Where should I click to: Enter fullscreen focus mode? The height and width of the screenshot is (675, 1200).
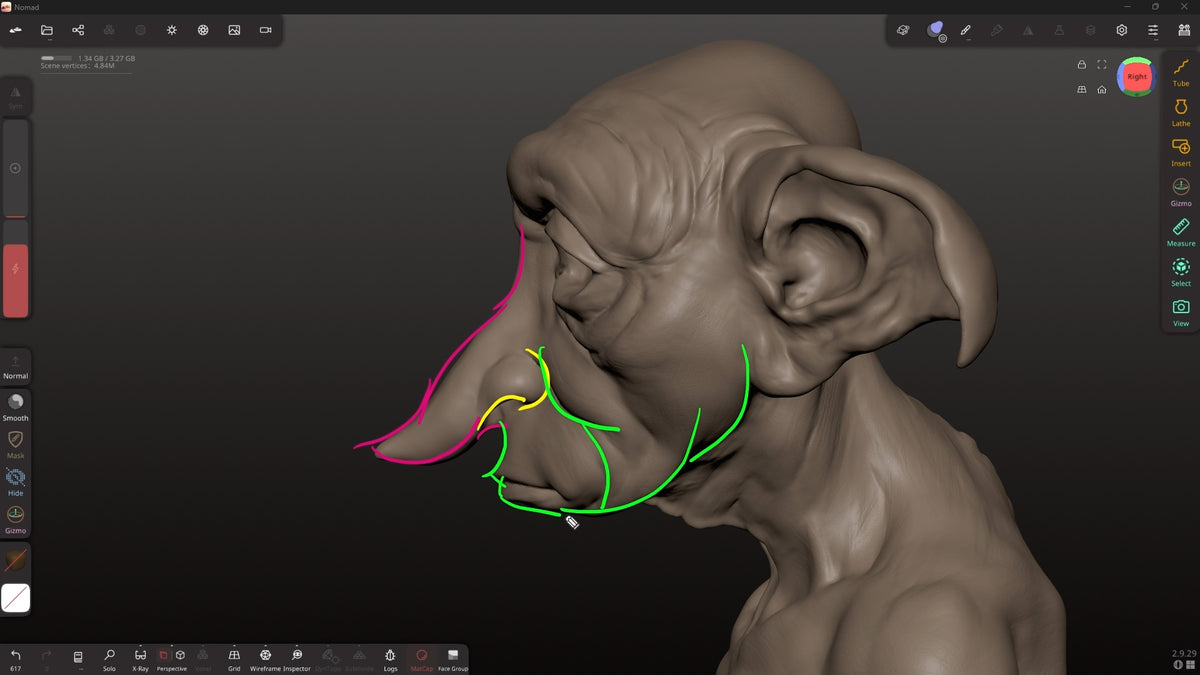click(1101, 65)
